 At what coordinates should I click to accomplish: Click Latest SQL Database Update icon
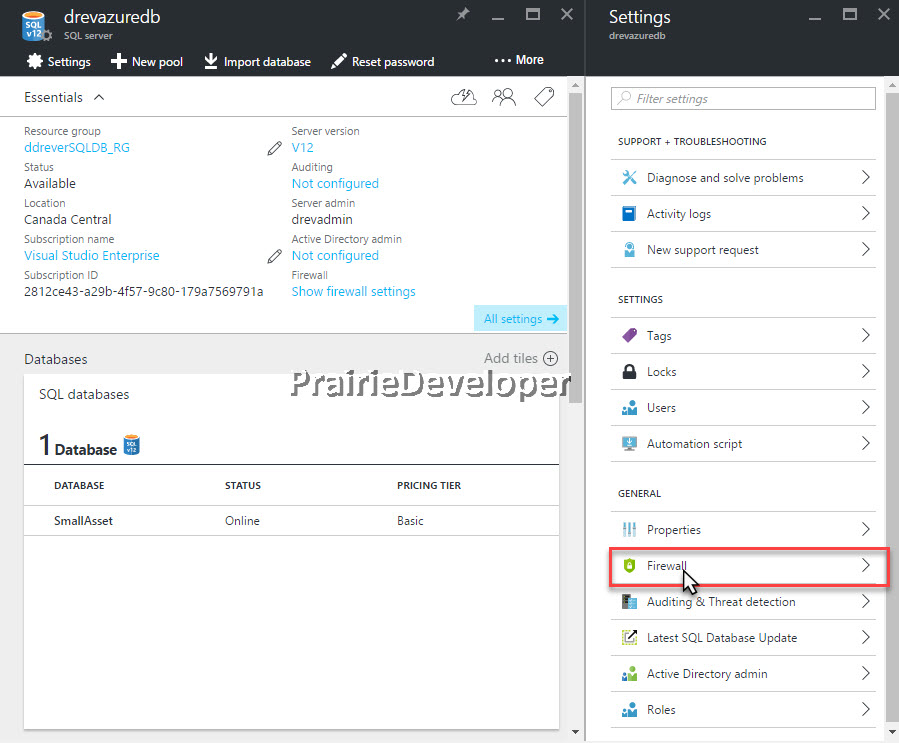pyautogui.click(x=630, y=638)
